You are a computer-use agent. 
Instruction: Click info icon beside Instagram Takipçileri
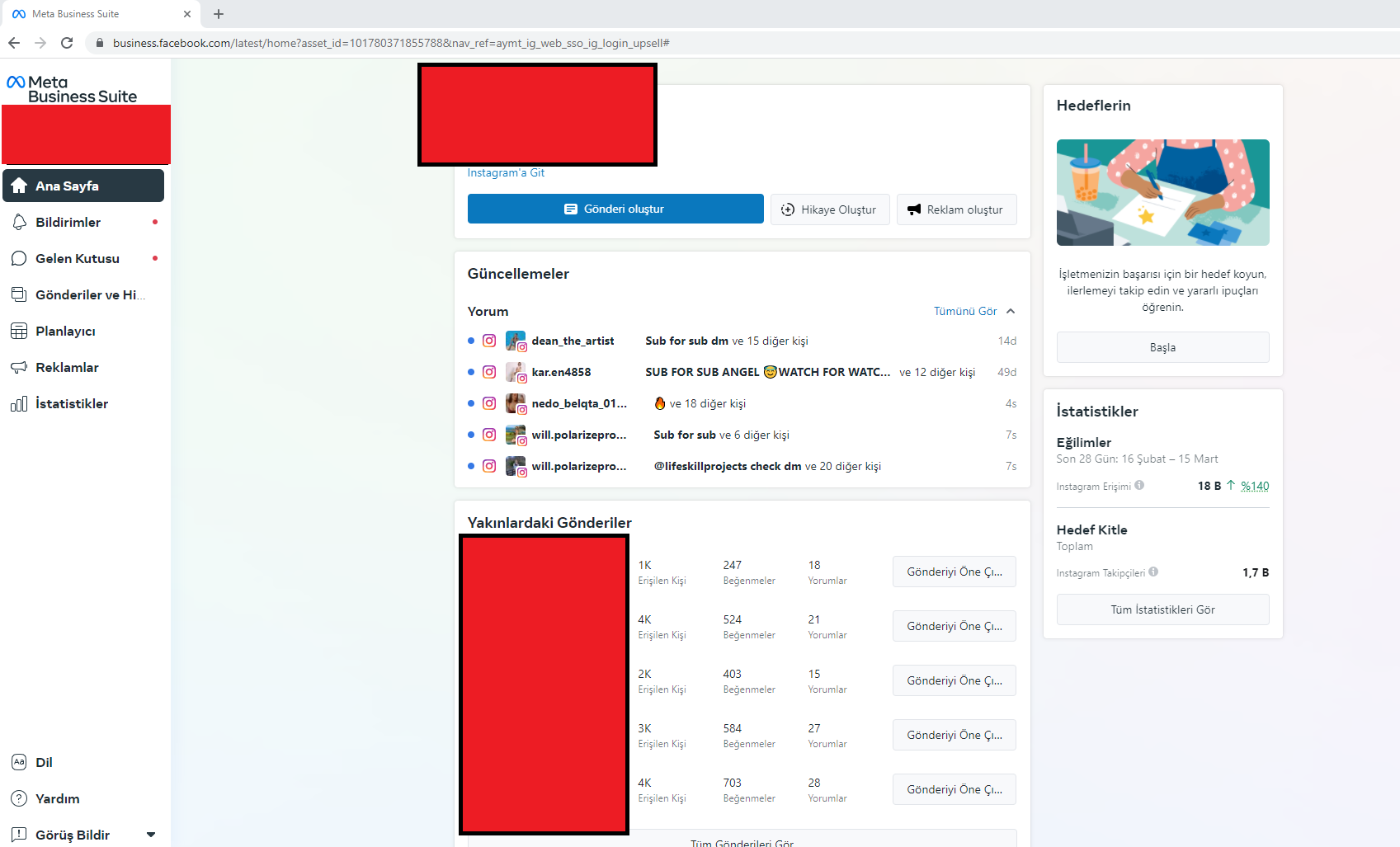click(x=1153, y=572)
